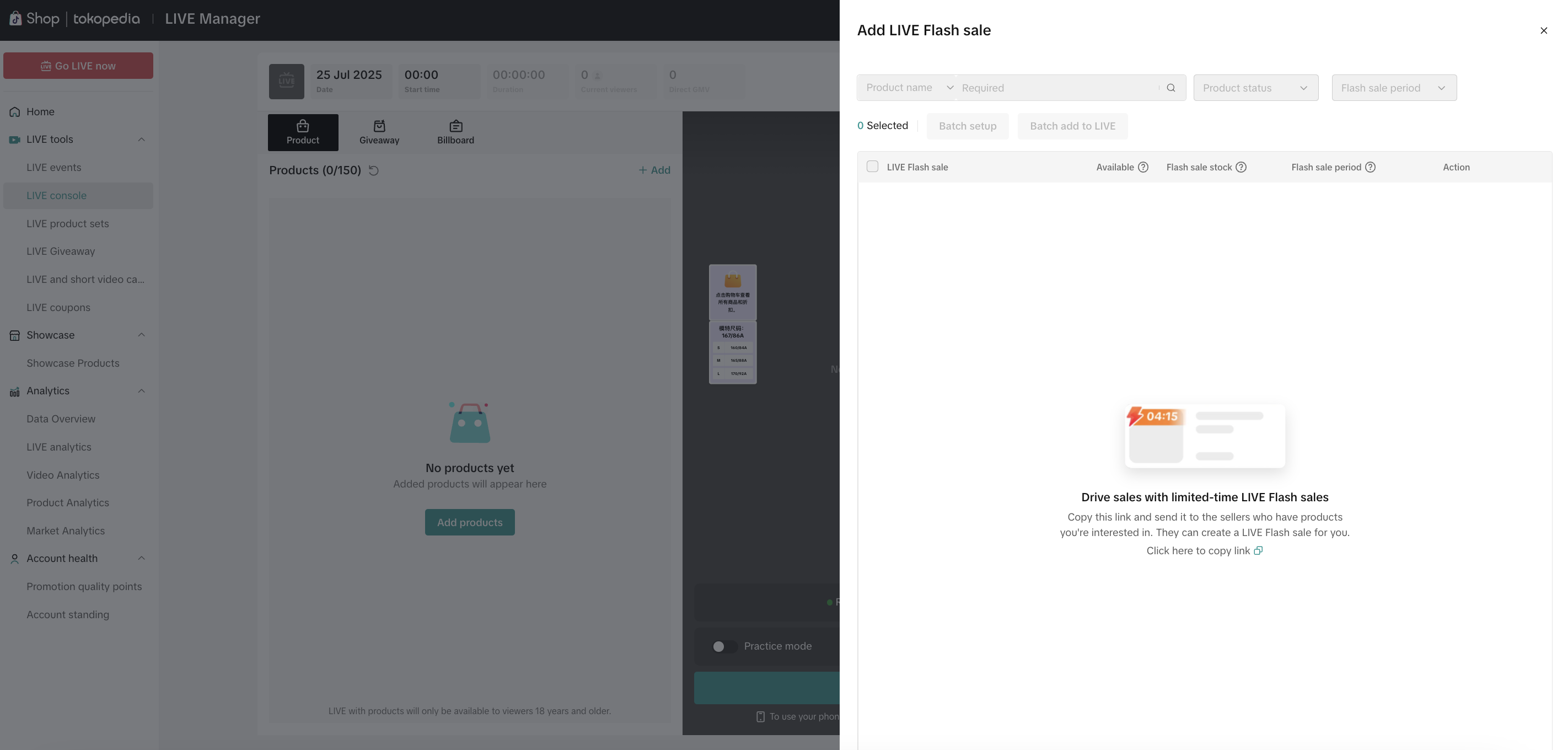The image size is (1568, 750).
Task: Check the LIVE Flash sale select-all checkbox
Action: coord(872,167)
